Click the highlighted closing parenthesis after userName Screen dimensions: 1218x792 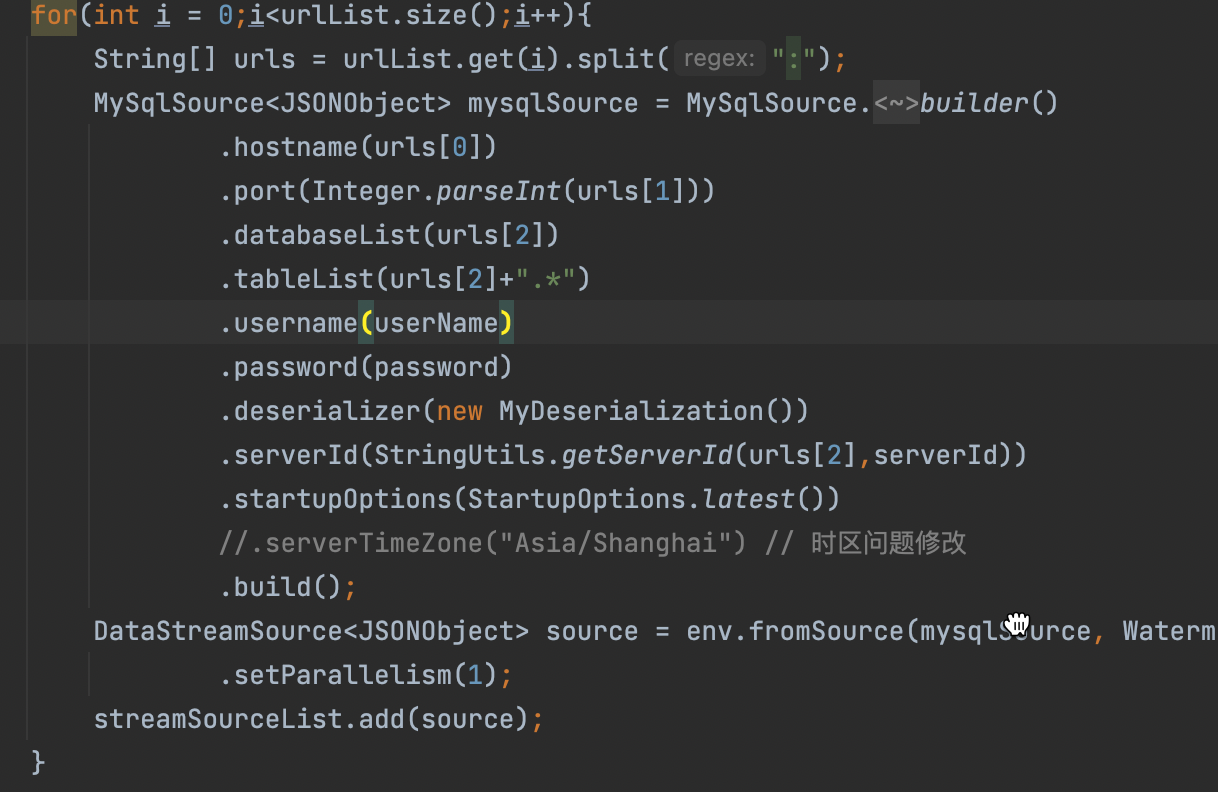pos(506,323)
